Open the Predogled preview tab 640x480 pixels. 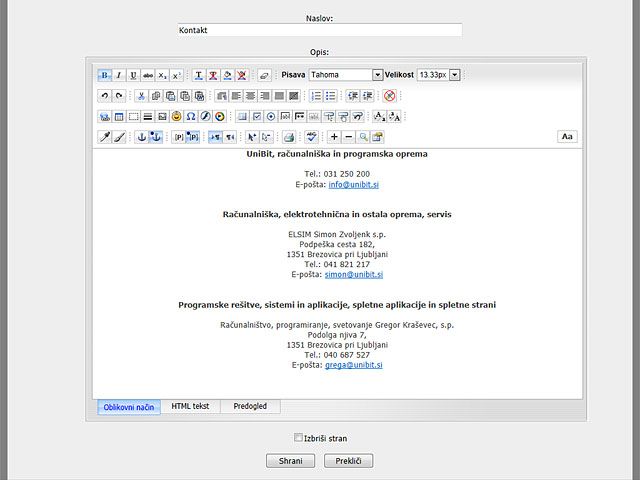click(x=250, y=407)
